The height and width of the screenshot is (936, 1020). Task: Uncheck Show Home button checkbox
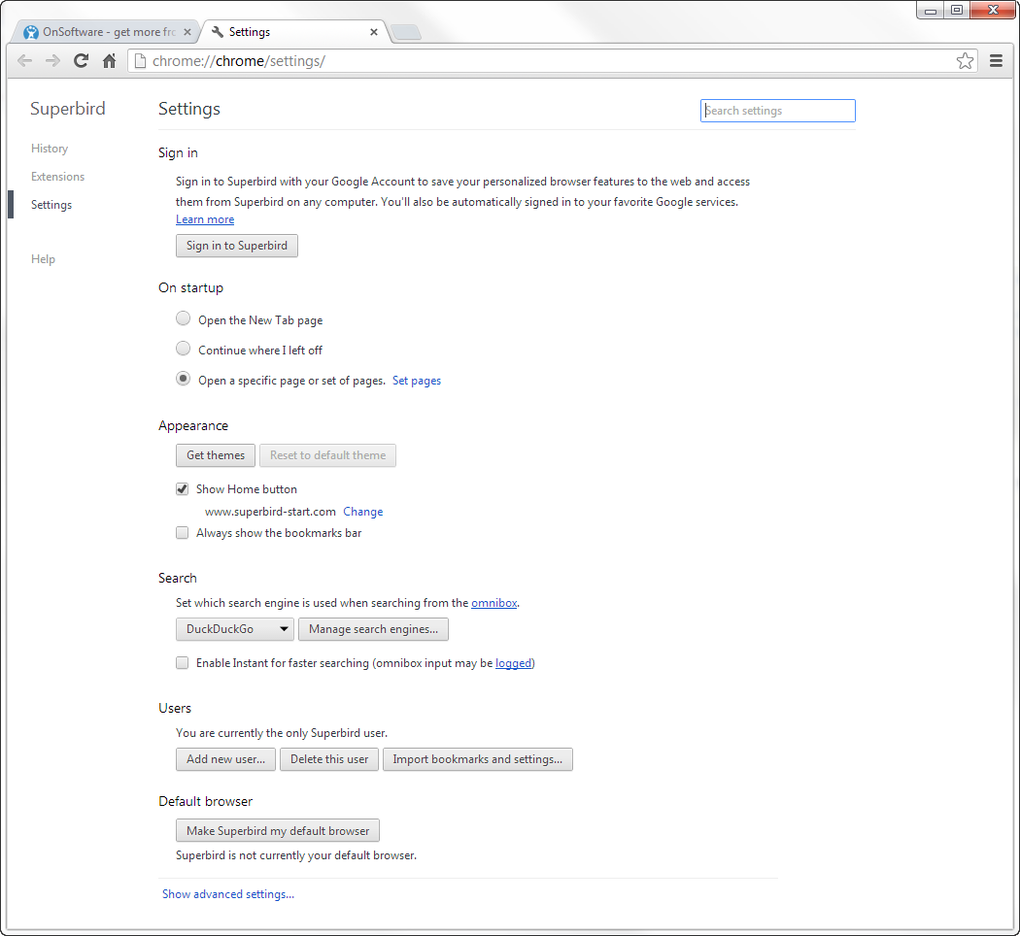coord(182,489)
